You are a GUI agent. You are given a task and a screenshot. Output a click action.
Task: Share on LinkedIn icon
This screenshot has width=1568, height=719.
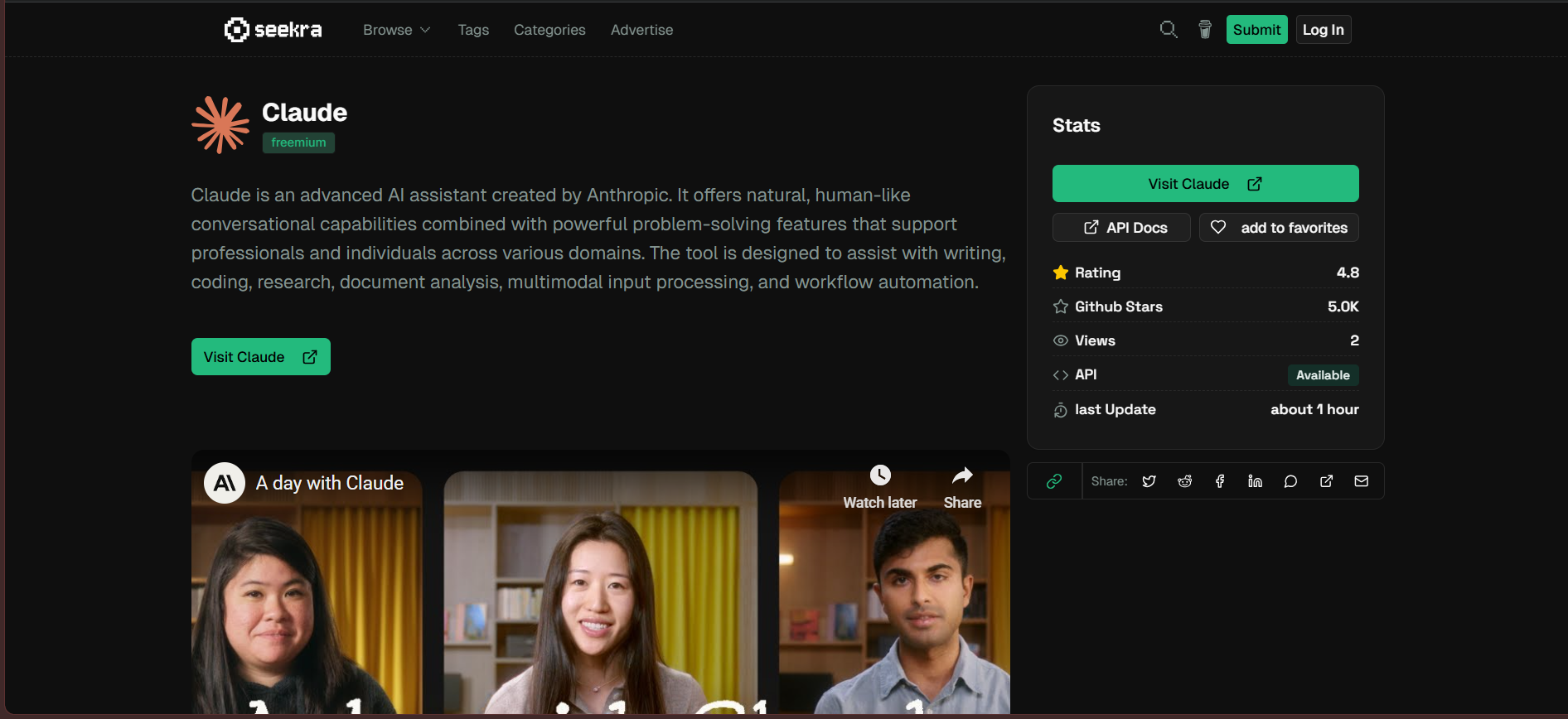[x=1255, y=481]
